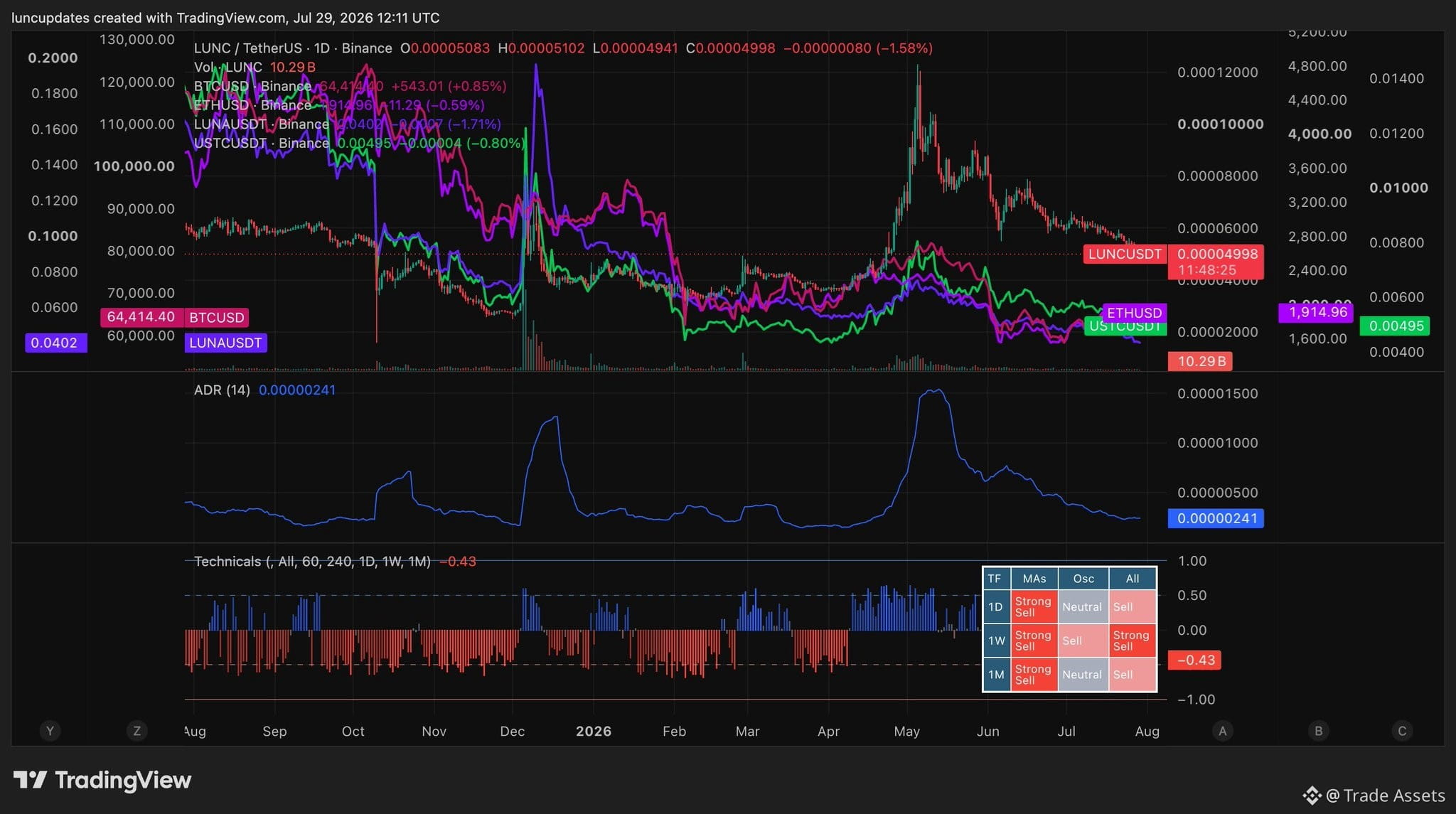
Task: Click the Osc column header
Action: pos(1083,579)
